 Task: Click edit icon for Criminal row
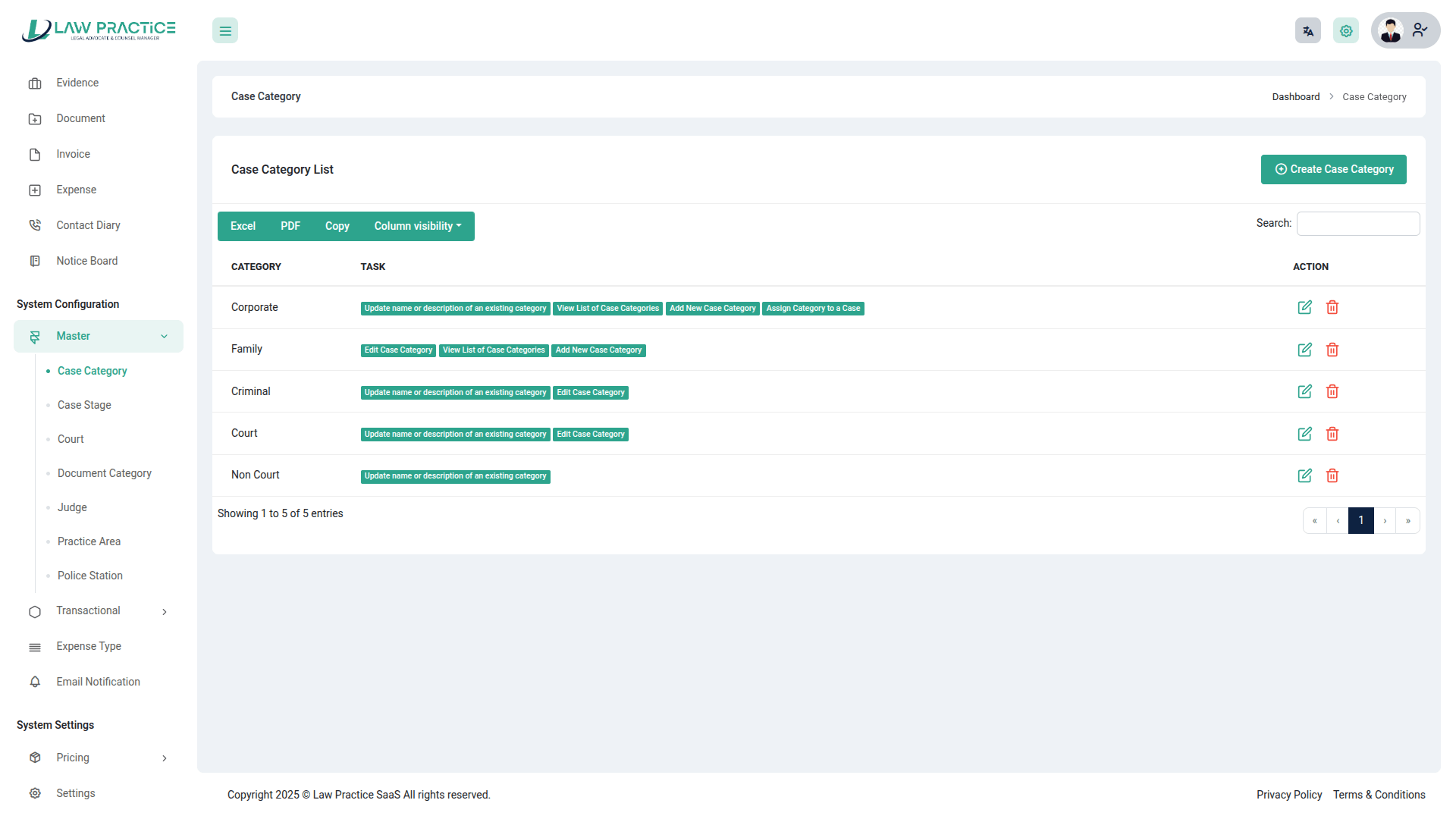coord(1304,391)
